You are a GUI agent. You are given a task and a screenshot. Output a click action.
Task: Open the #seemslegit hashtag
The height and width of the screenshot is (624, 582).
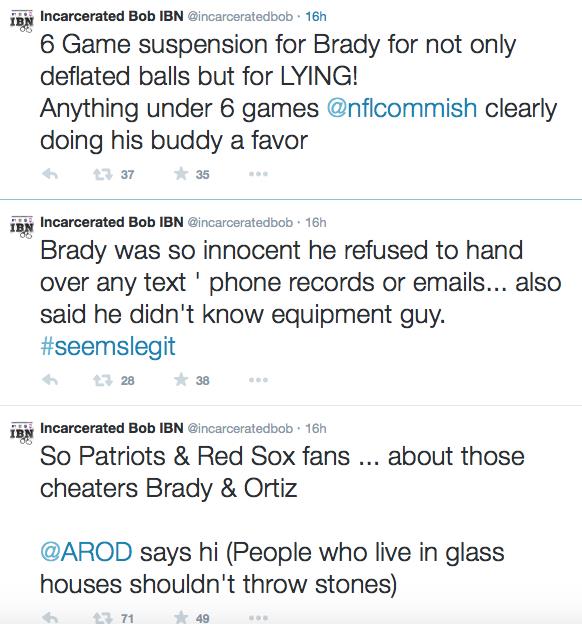click(x=107, y=346)
